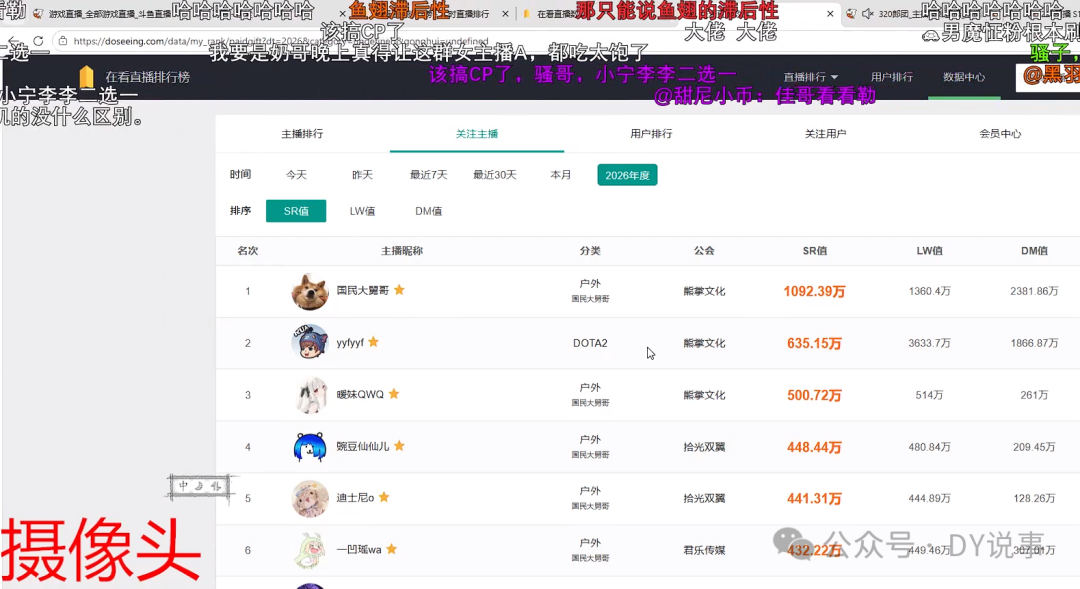Click the streamer name yyfyyf
The width and height of the screenshot is (1080, 589).
click(350, 342)
